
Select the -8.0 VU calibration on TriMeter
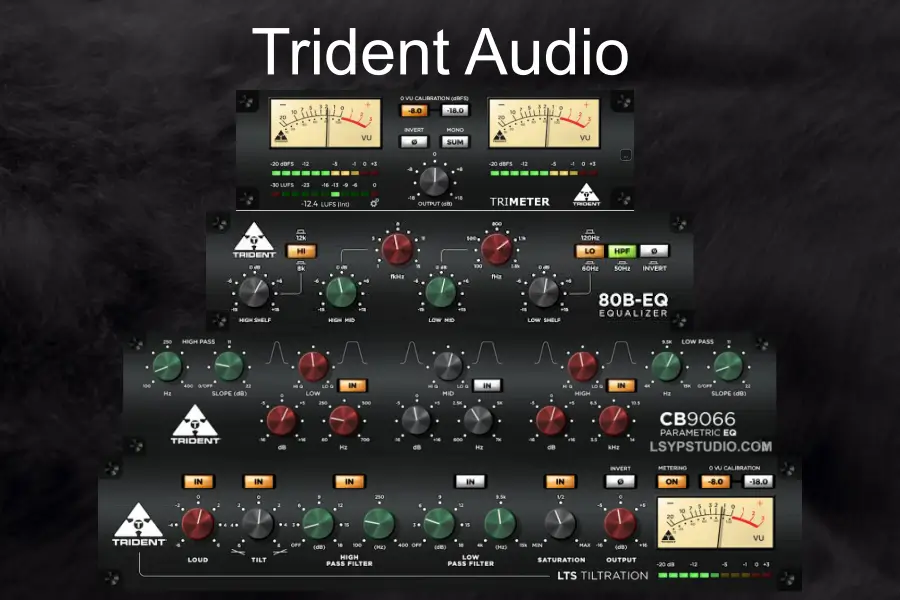tap(414, 111)
